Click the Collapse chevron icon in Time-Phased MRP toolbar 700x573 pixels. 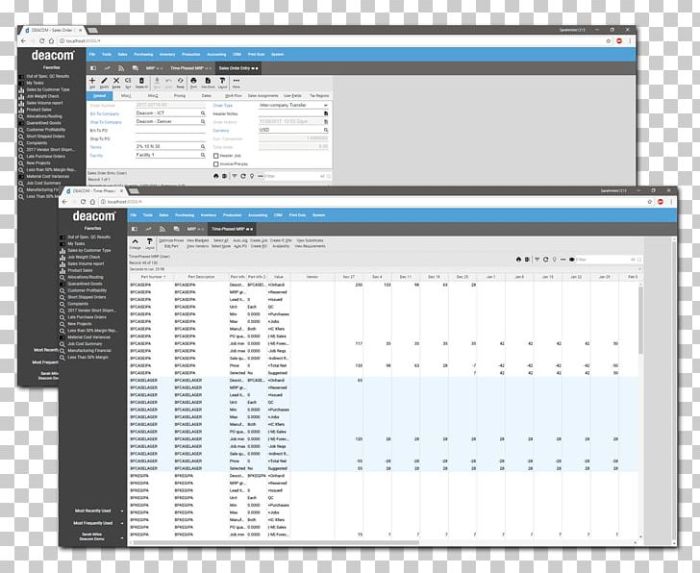tap(135, 241)
